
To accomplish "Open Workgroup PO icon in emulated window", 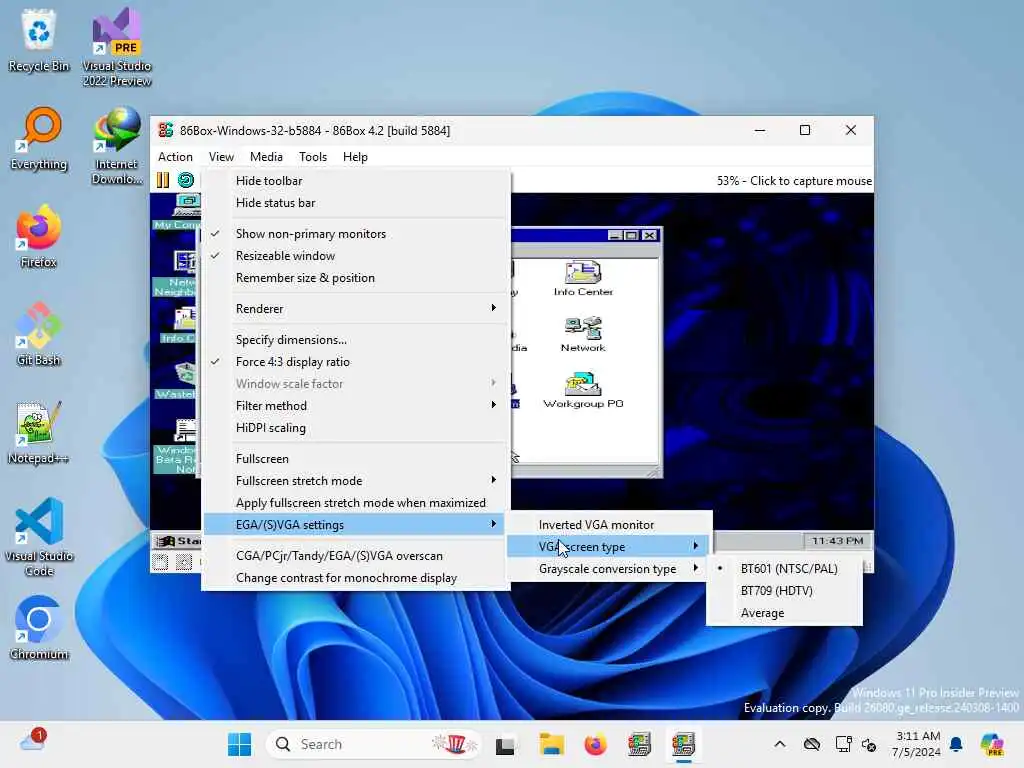I will pos(583,391).
